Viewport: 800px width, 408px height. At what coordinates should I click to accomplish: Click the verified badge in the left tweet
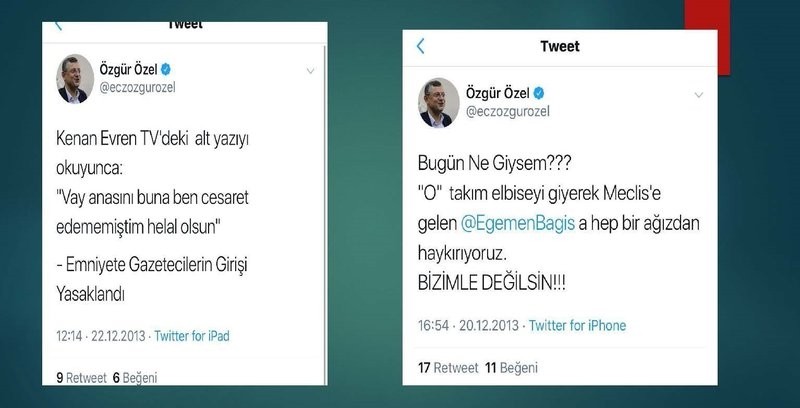(x=166, y=69)
